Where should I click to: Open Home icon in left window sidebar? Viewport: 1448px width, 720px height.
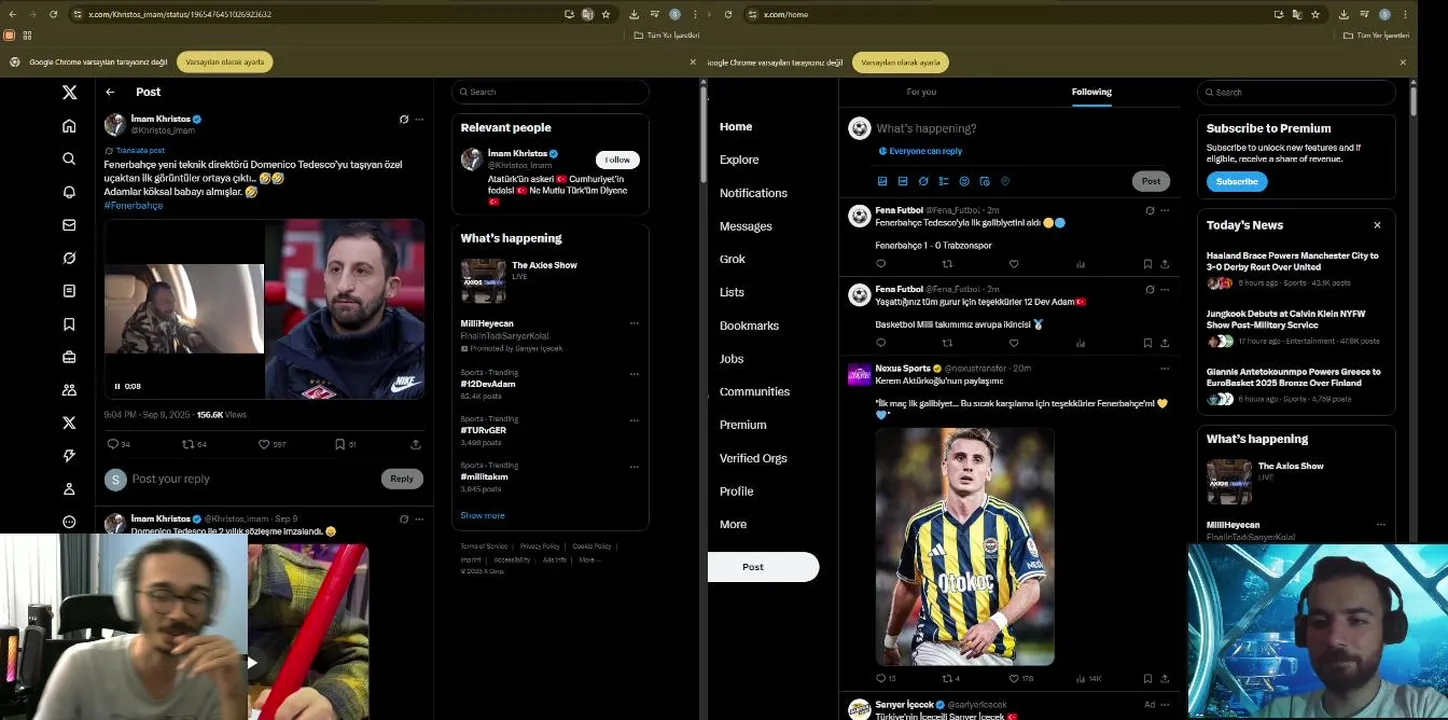(x=69, y=126)
